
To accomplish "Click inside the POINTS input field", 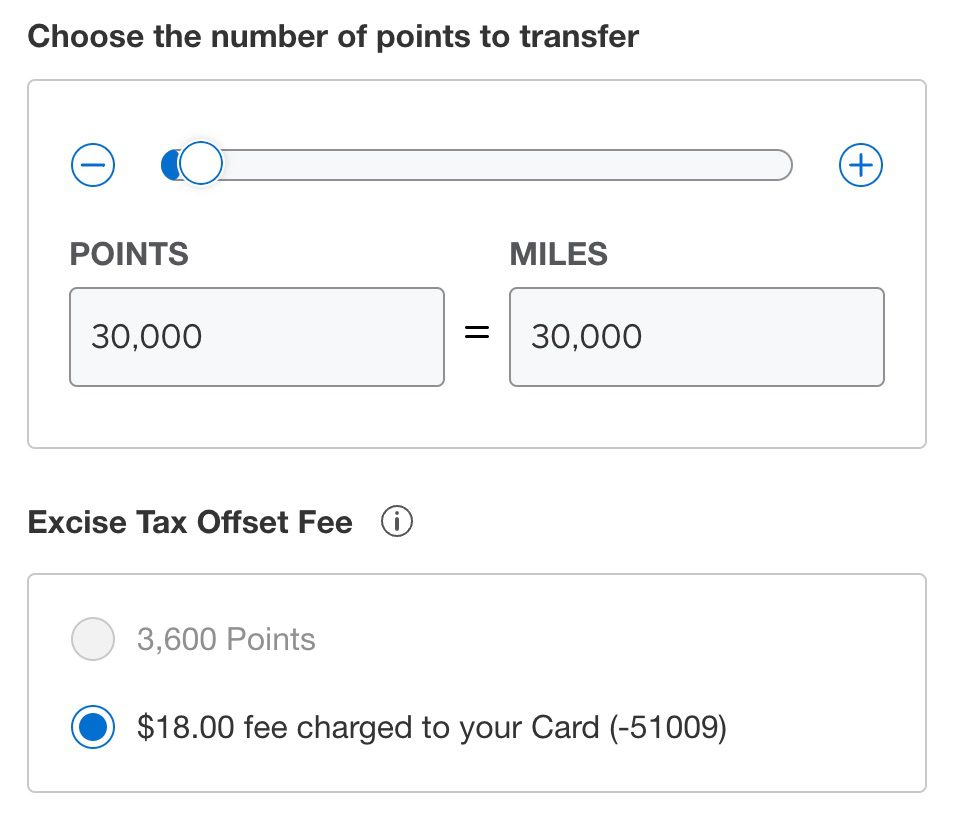I will [x=257, y=336].
